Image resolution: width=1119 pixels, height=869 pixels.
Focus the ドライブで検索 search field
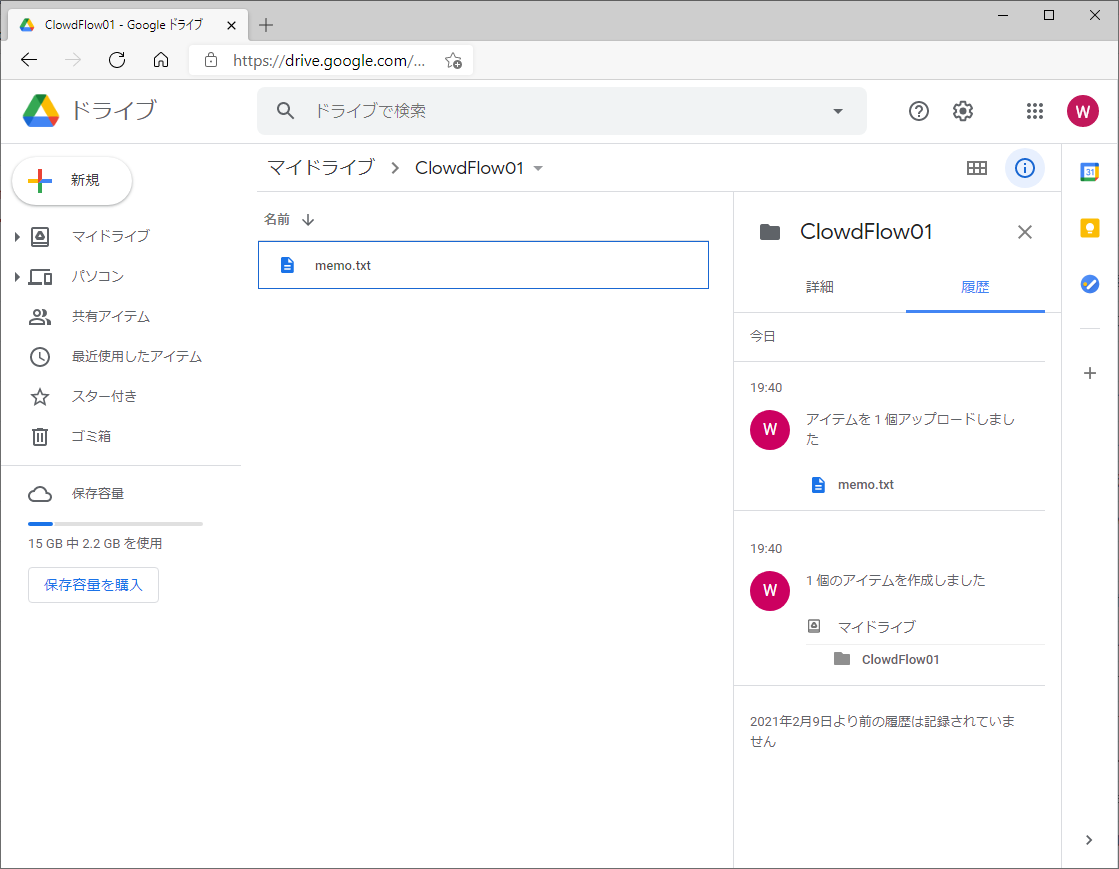(x=564, y=111)
